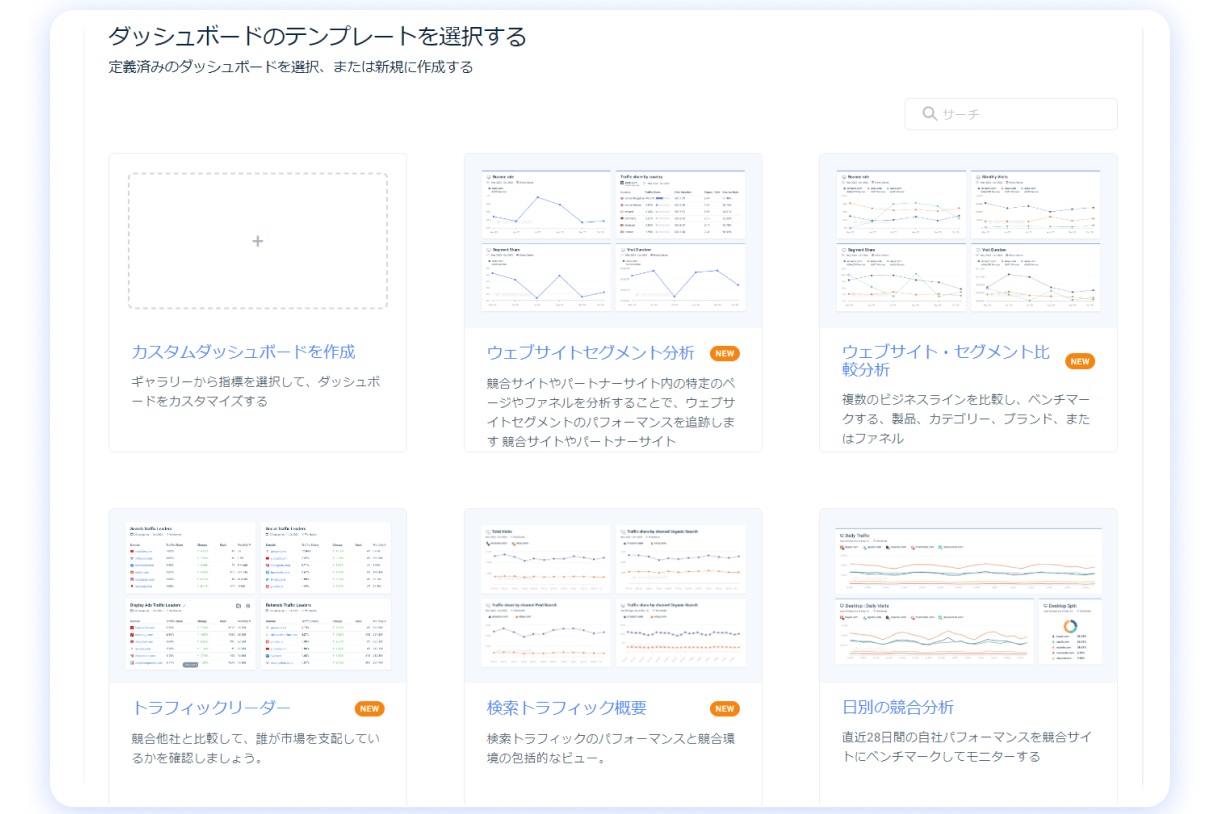
Task: Click the search magnifier icon
Action: [929, 114]
